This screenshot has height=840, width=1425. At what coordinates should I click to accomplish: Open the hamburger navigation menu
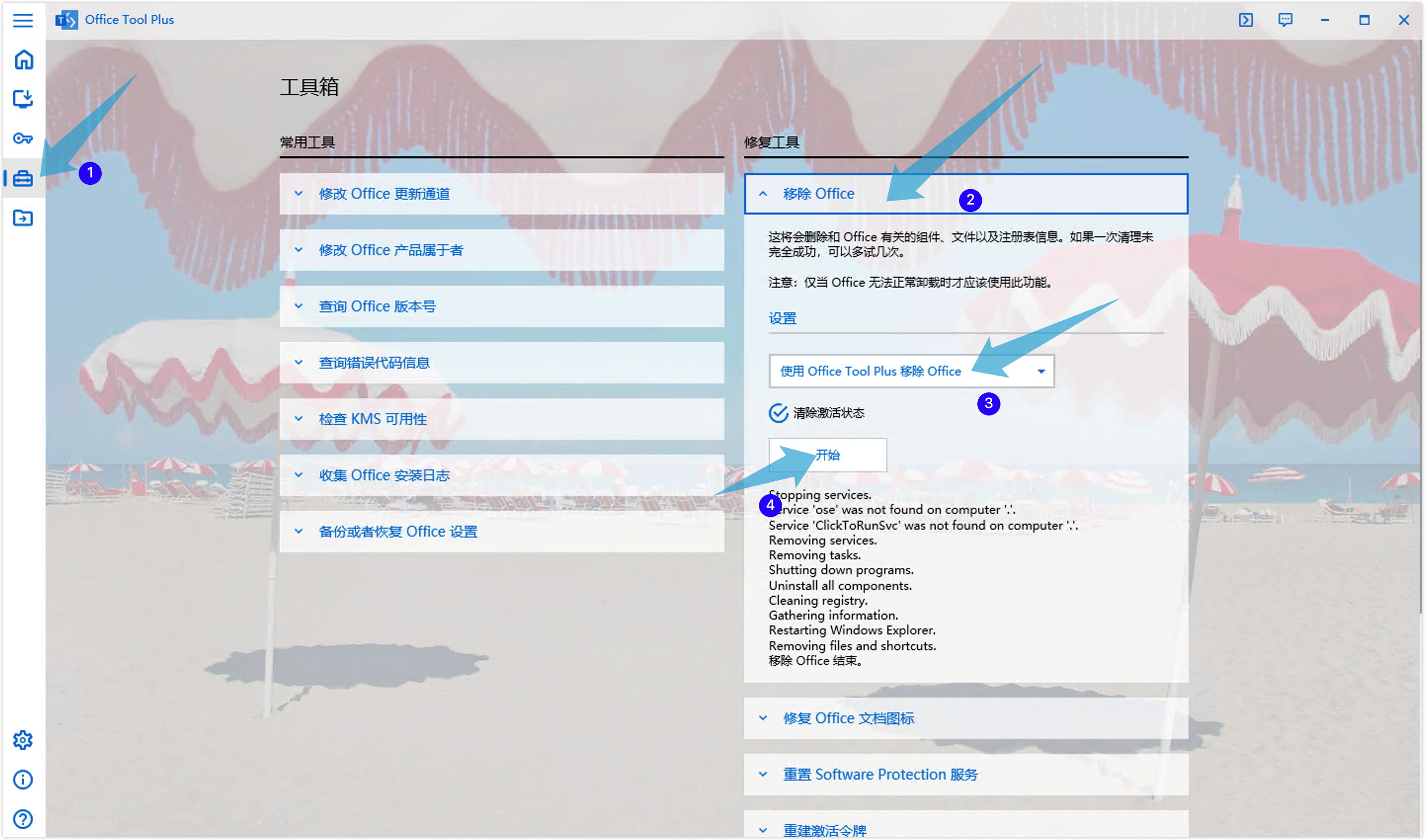(23, 20)
